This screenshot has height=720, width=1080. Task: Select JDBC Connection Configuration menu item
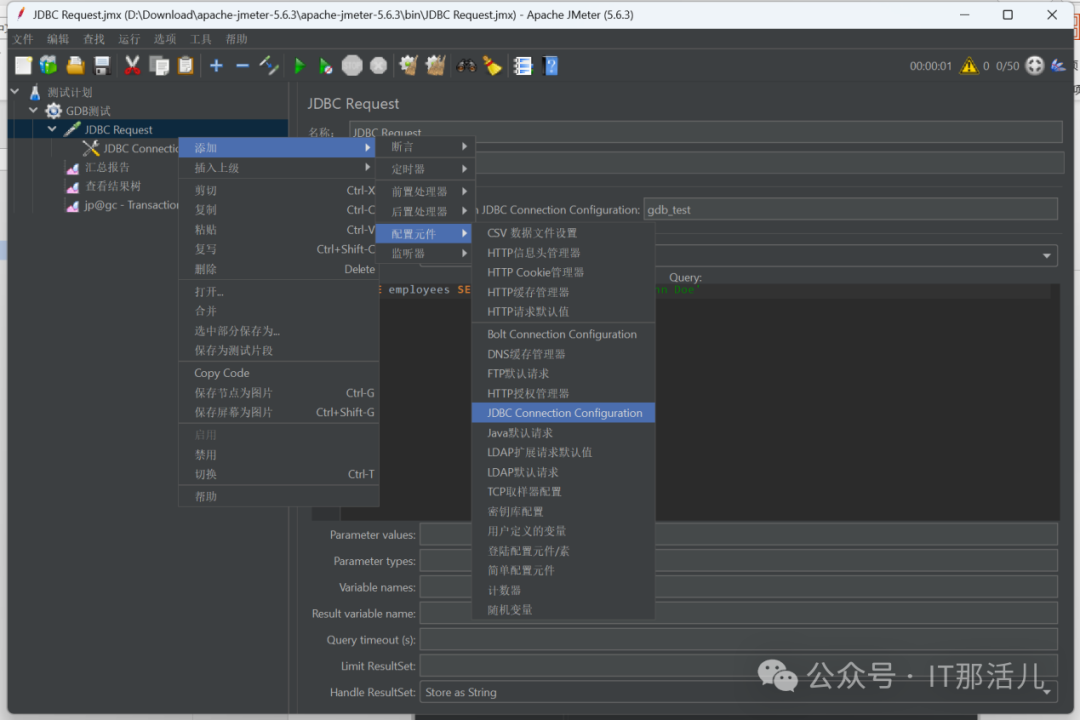point(563,413)
